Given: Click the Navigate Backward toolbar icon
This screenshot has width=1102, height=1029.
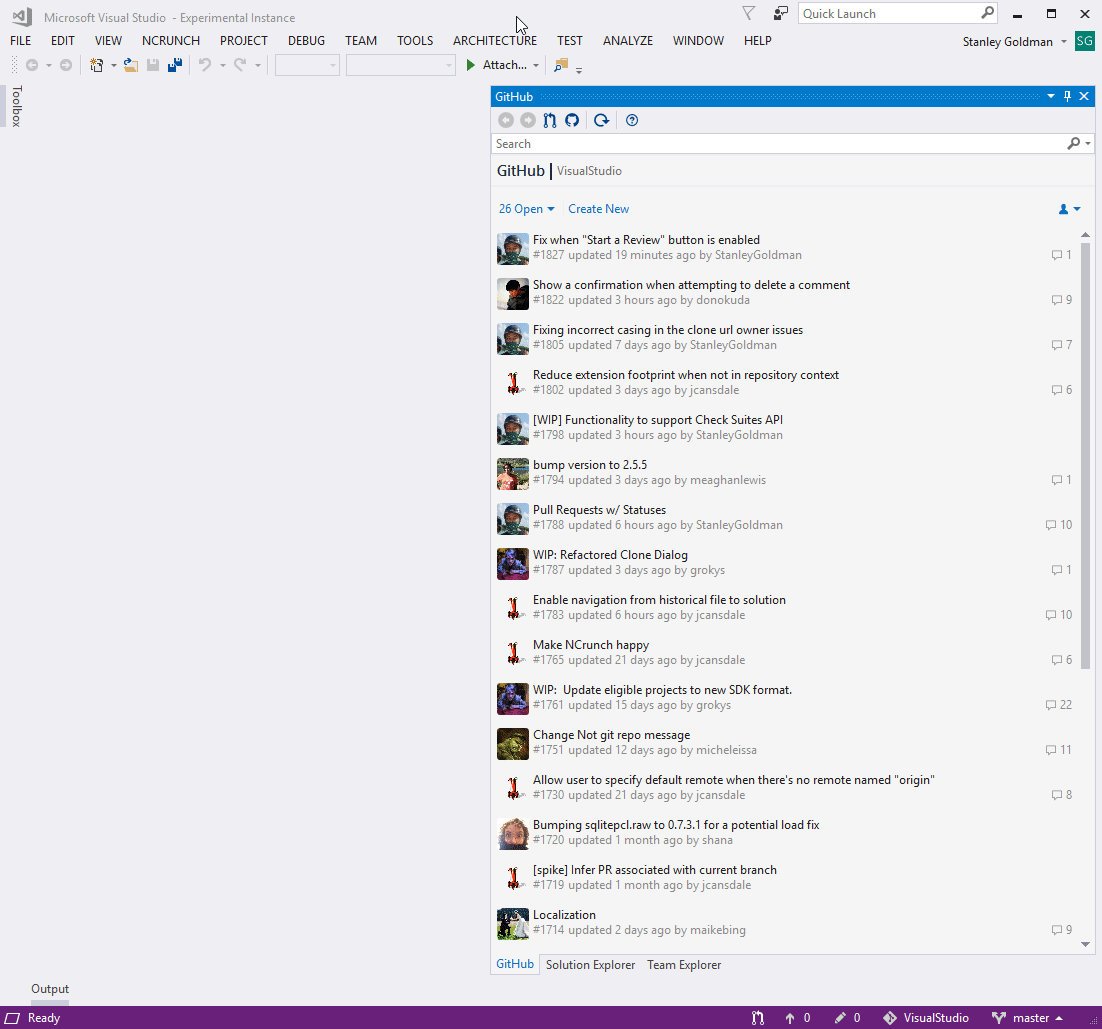Looking at the screenshot, I should [x=32, y=65].
